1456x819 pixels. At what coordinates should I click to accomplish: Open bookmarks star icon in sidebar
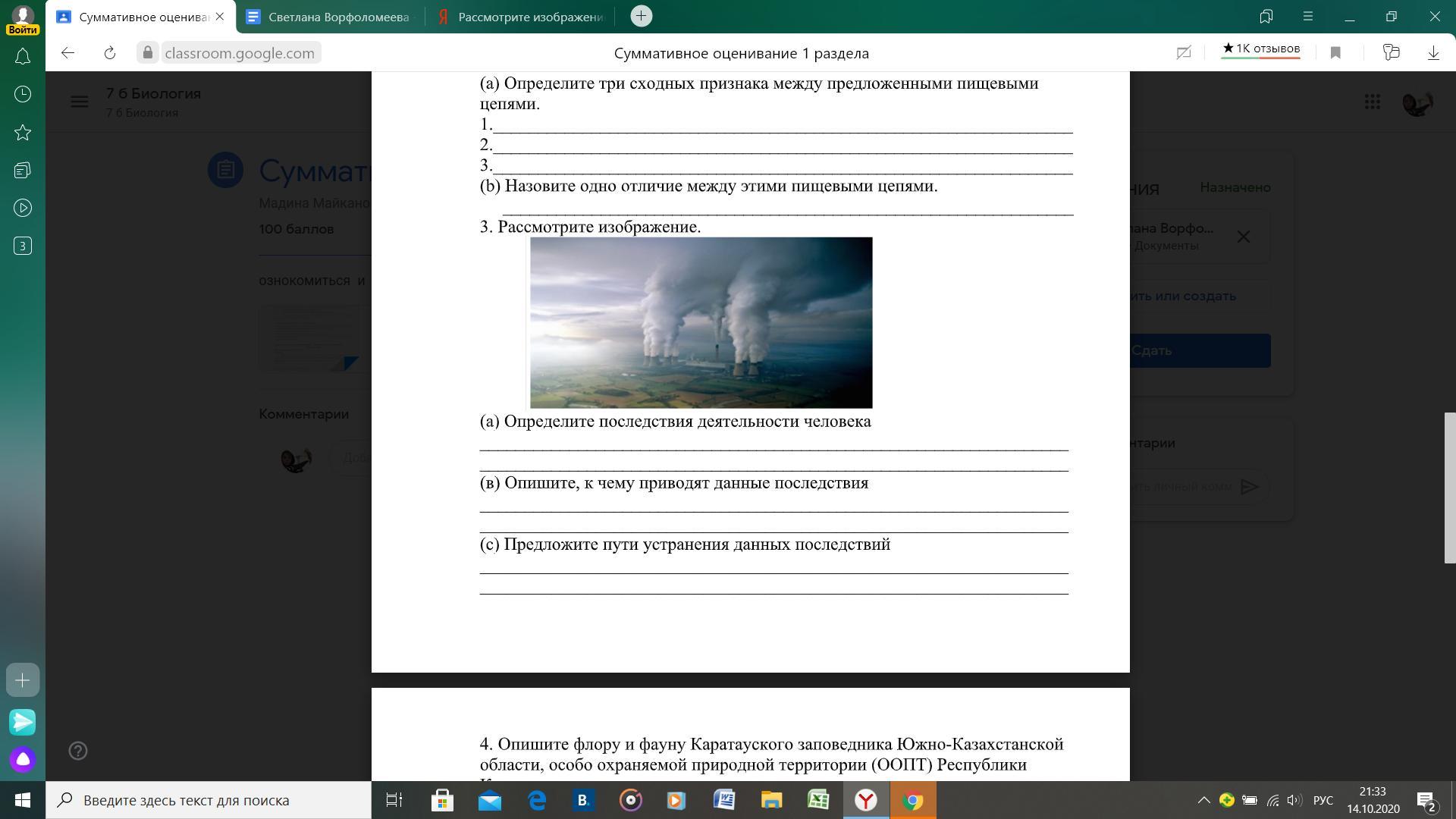(x=23, y=132)
